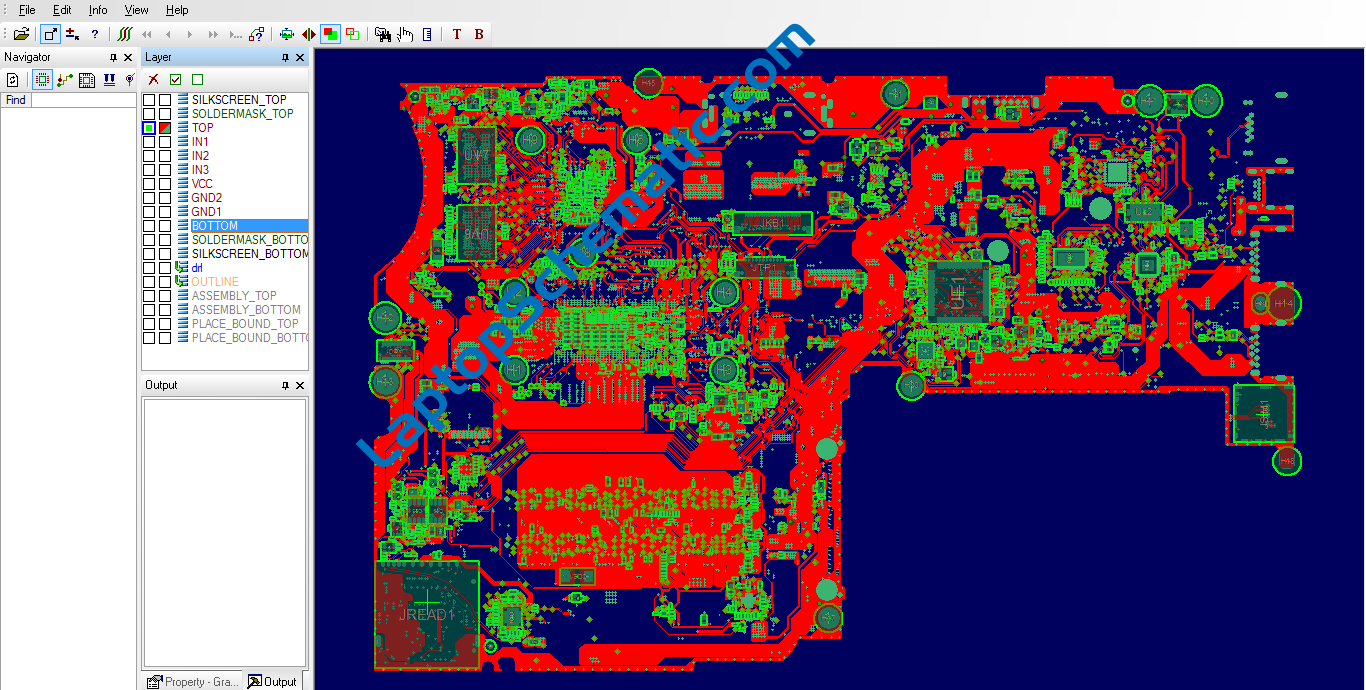1366x690 pixels.
Task: Close the Navigator panel
Action: click(x=128, y=57)
